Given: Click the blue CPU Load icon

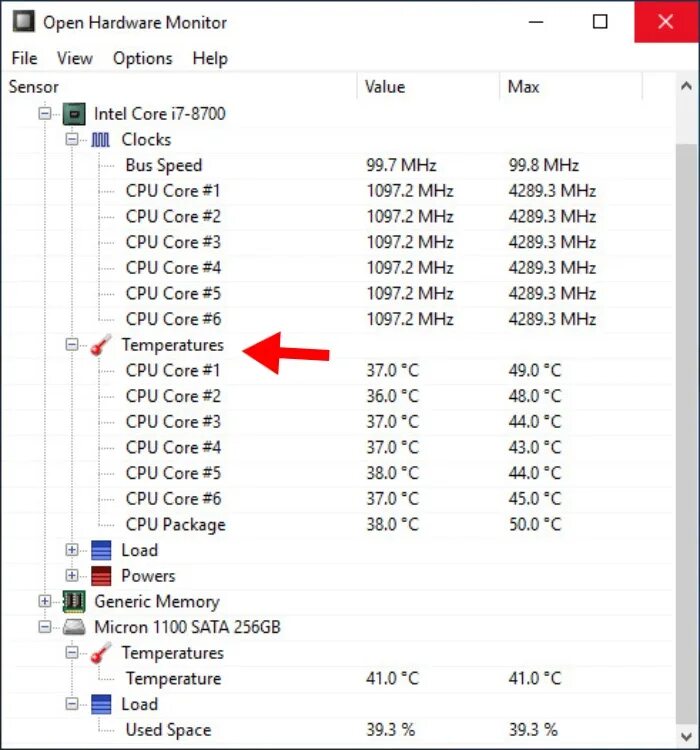Looking at the screenshot, I should 101,550.
